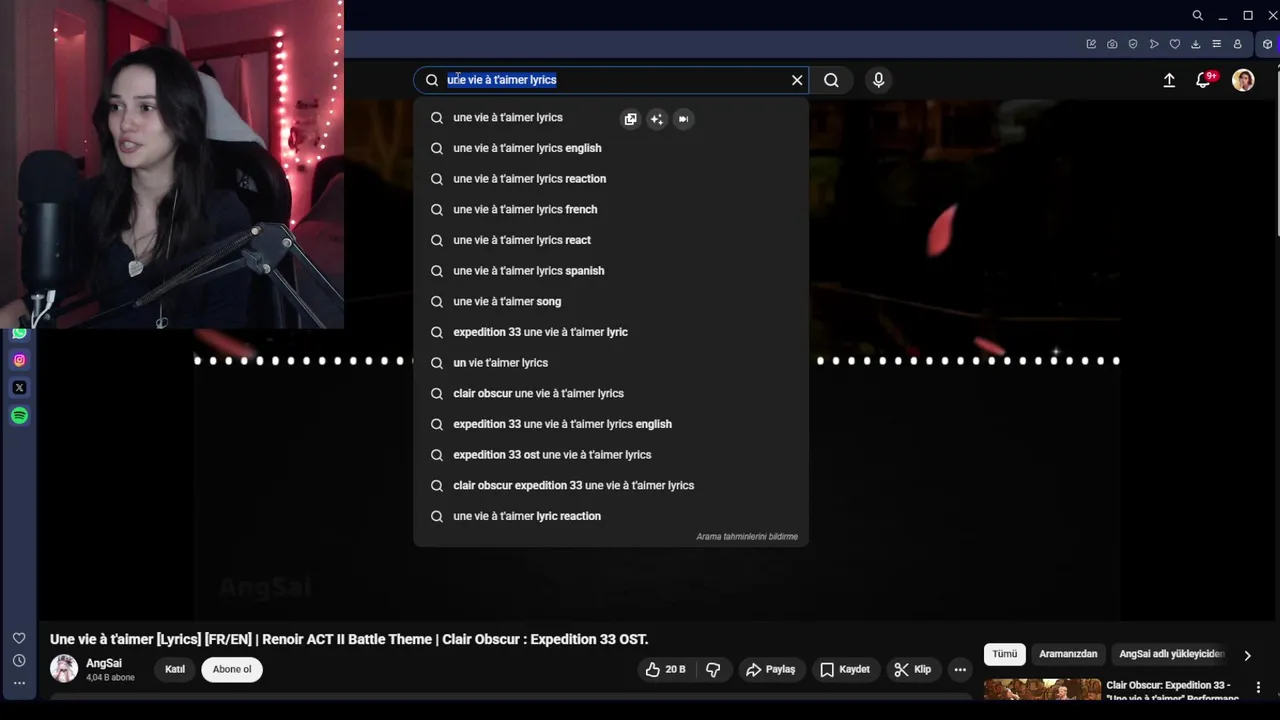Click the shield privacy protection icon
Screen dimensions: 1280x720
tap(1133, 44)
